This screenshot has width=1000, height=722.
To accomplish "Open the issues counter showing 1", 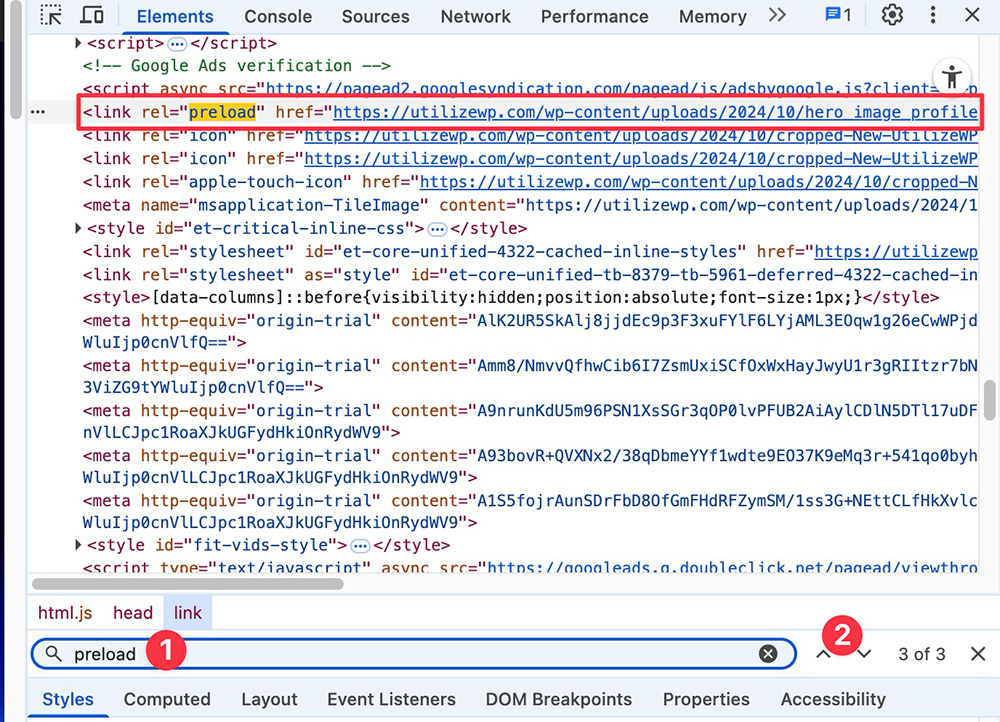I will (x=838, y=15).
